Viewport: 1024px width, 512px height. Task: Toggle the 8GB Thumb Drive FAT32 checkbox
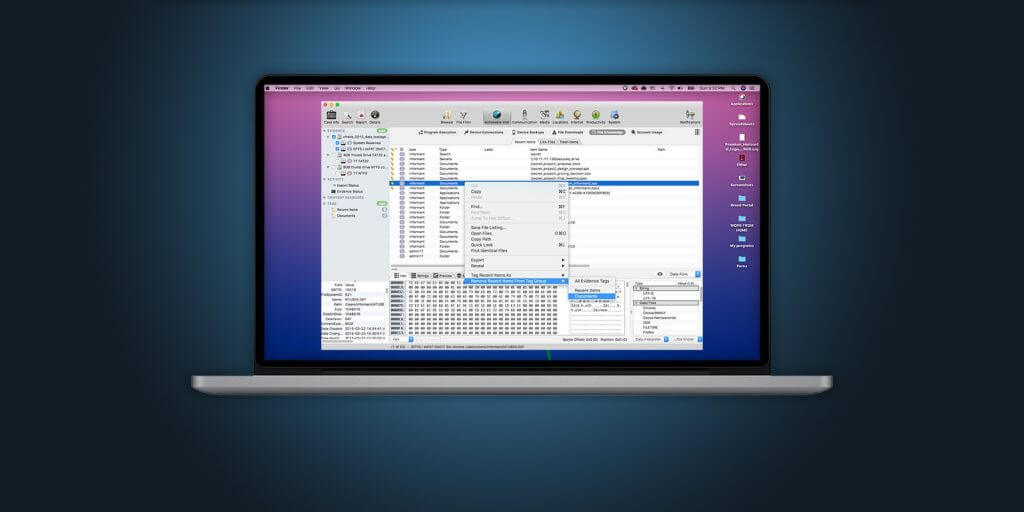point(335,155)
